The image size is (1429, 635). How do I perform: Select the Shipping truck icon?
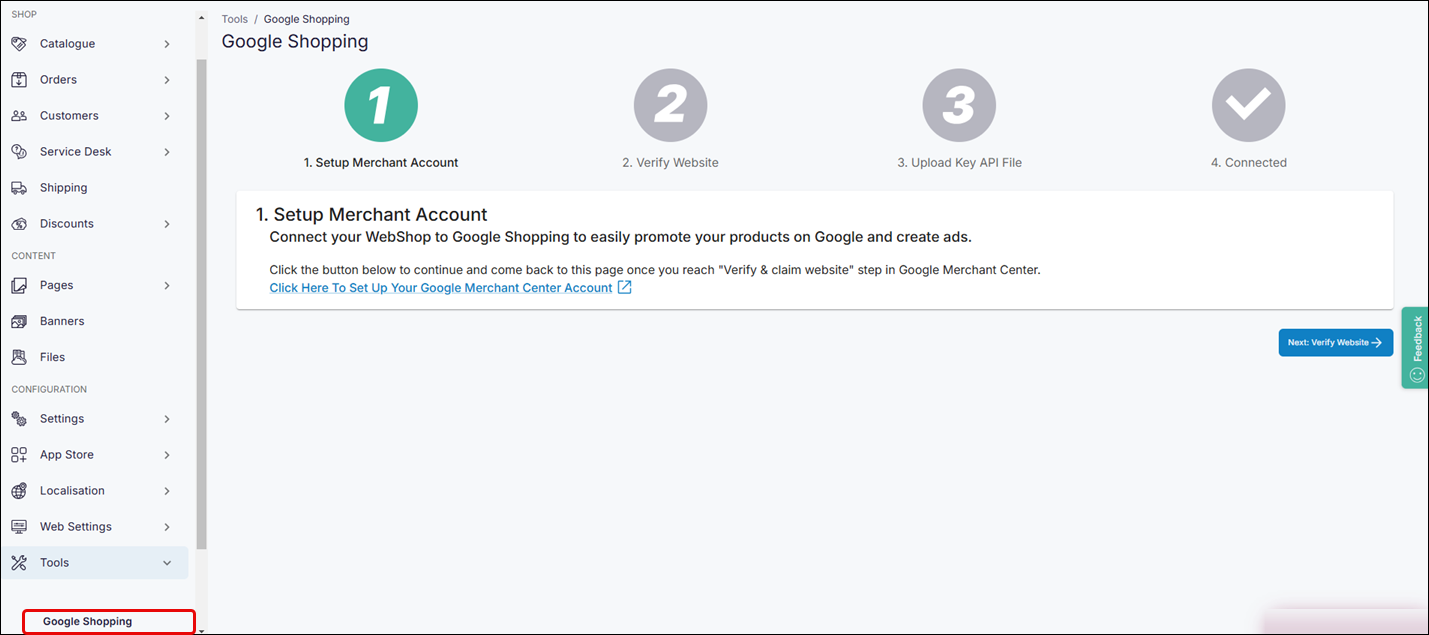coord(18,187)
